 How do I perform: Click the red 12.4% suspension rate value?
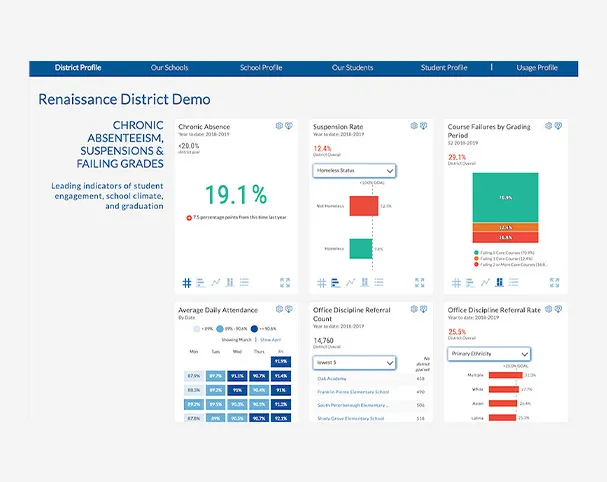(x=322, y=149)
